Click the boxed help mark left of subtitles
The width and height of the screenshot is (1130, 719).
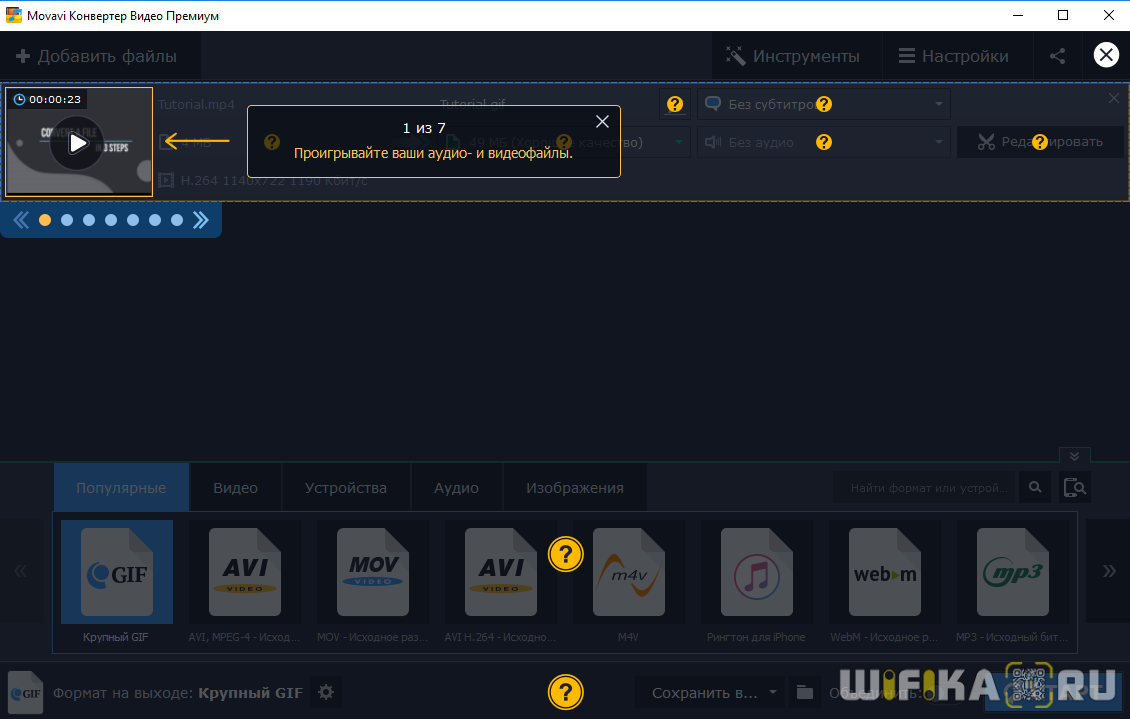tap(675, 104)
